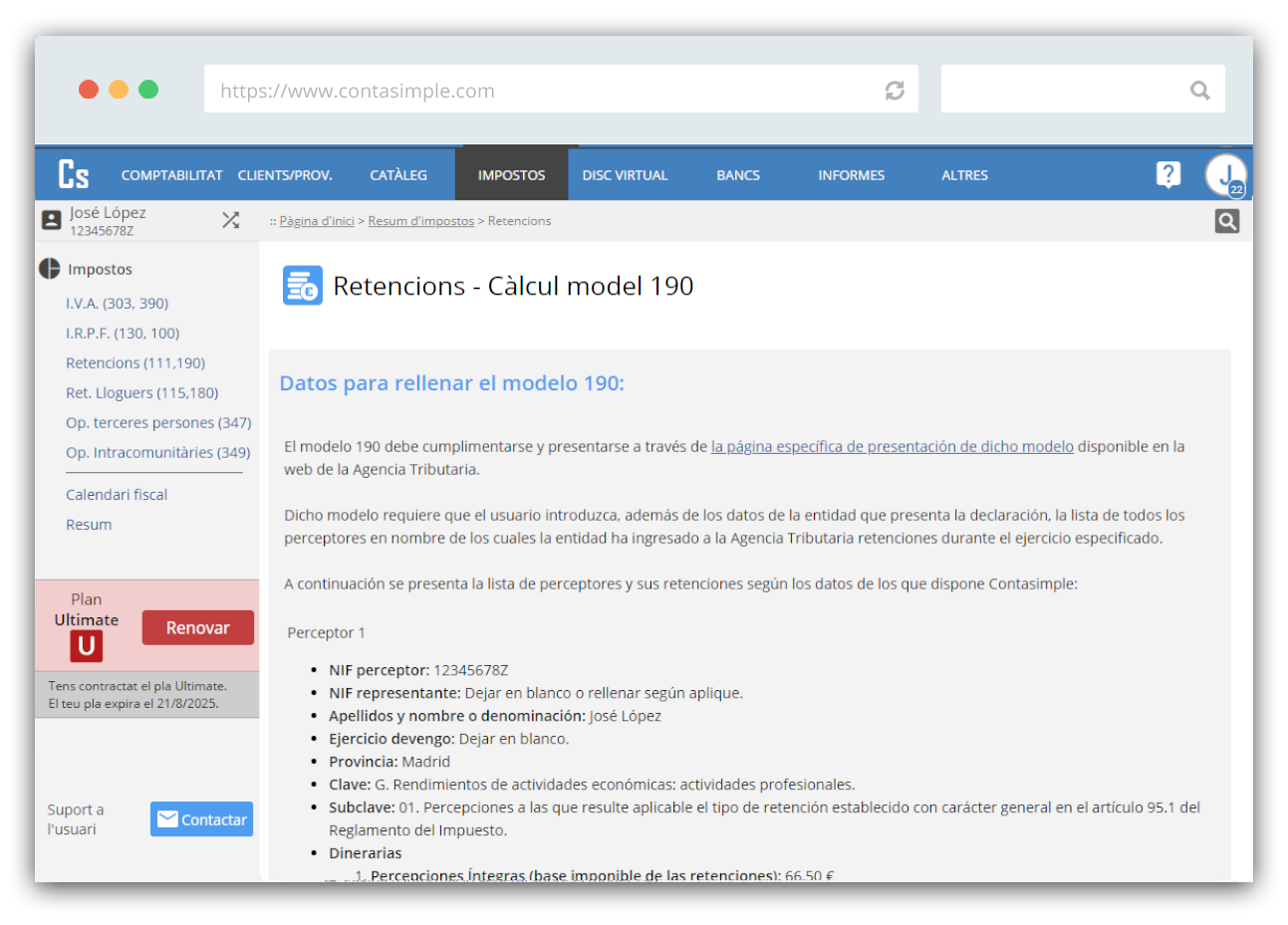Click the red macOS close dot
Screen dimensions: 1288x925
coord(89,90)
